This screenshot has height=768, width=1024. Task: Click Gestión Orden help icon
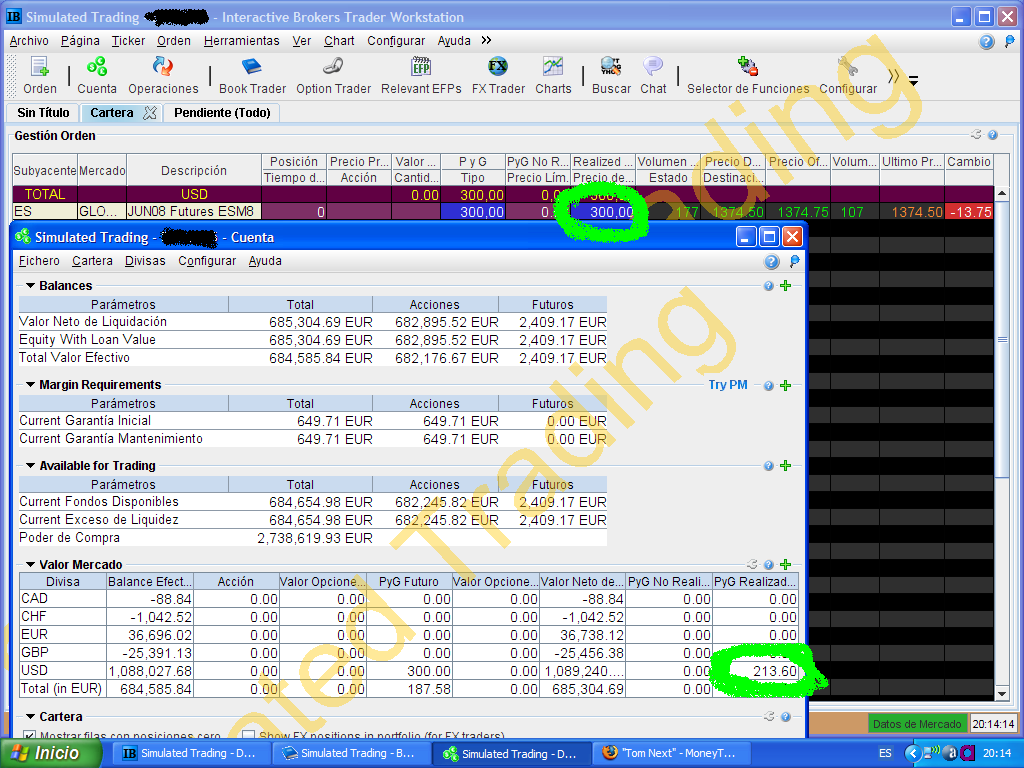point(993,135)
